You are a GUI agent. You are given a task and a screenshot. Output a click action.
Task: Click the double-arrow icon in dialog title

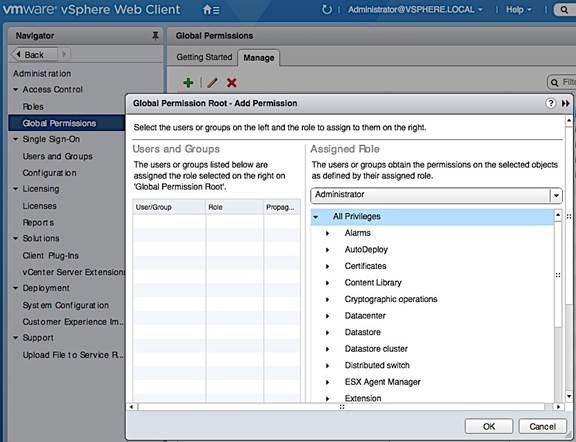tap(565, 104)
